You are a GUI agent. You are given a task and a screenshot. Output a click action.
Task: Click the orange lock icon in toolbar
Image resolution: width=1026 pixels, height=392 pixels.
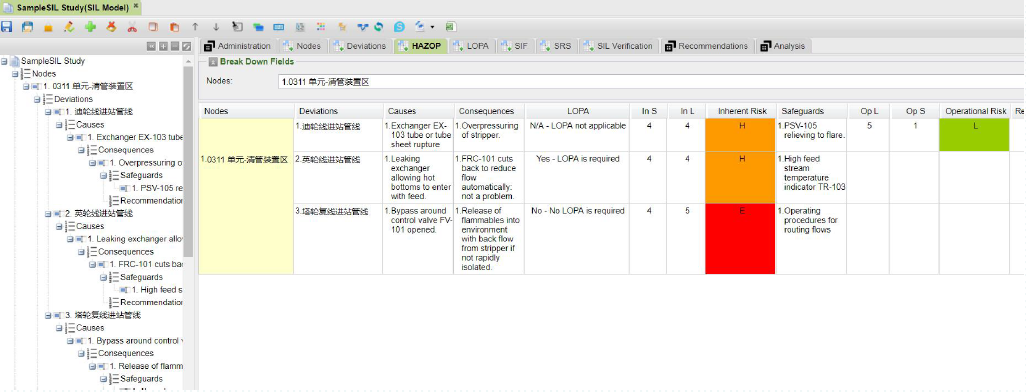click(x=48, y=27)
